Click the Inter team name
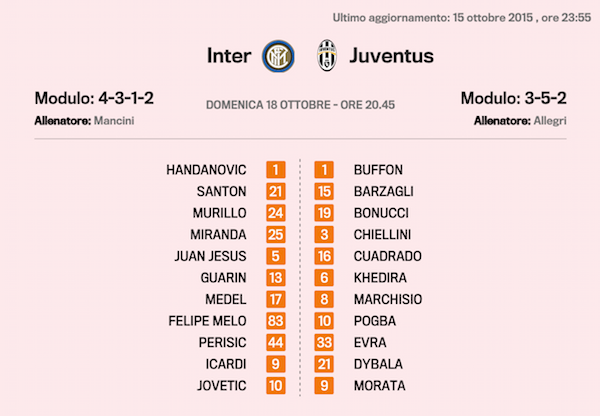 pos(229,55)
